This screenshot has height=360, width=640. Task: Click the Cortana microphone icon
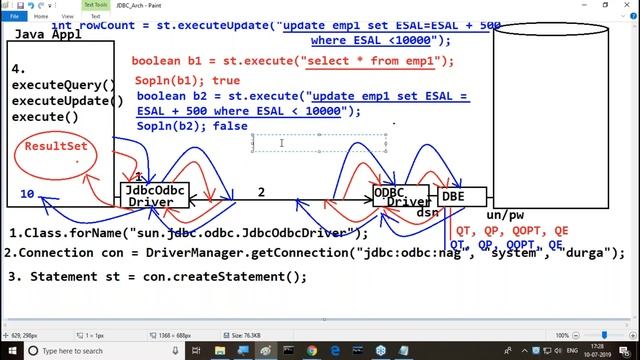(x=175, y=351)
